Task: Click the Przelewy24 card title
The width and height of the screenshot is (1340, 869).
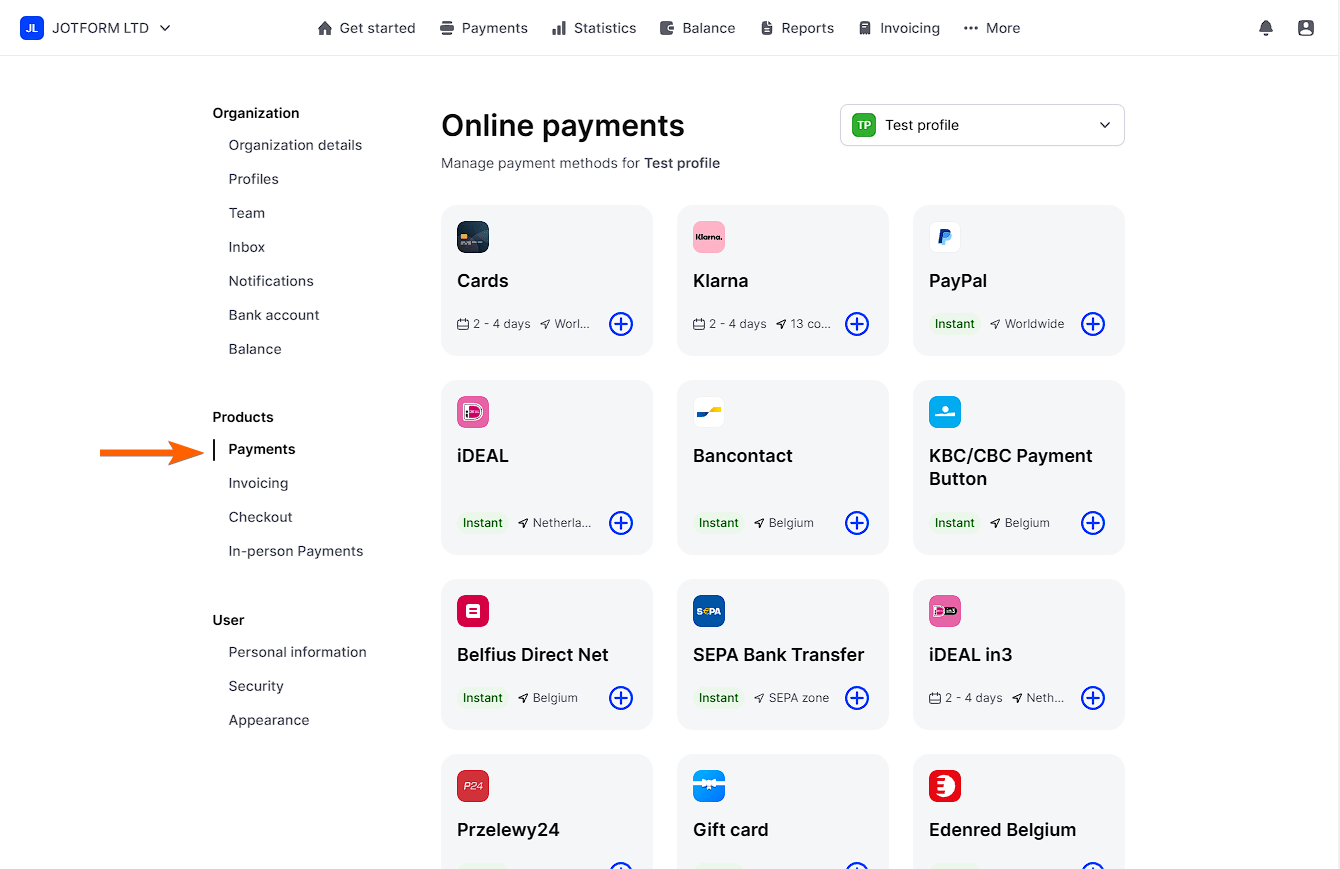Action: pyautogui.click(x=508, y=830)
